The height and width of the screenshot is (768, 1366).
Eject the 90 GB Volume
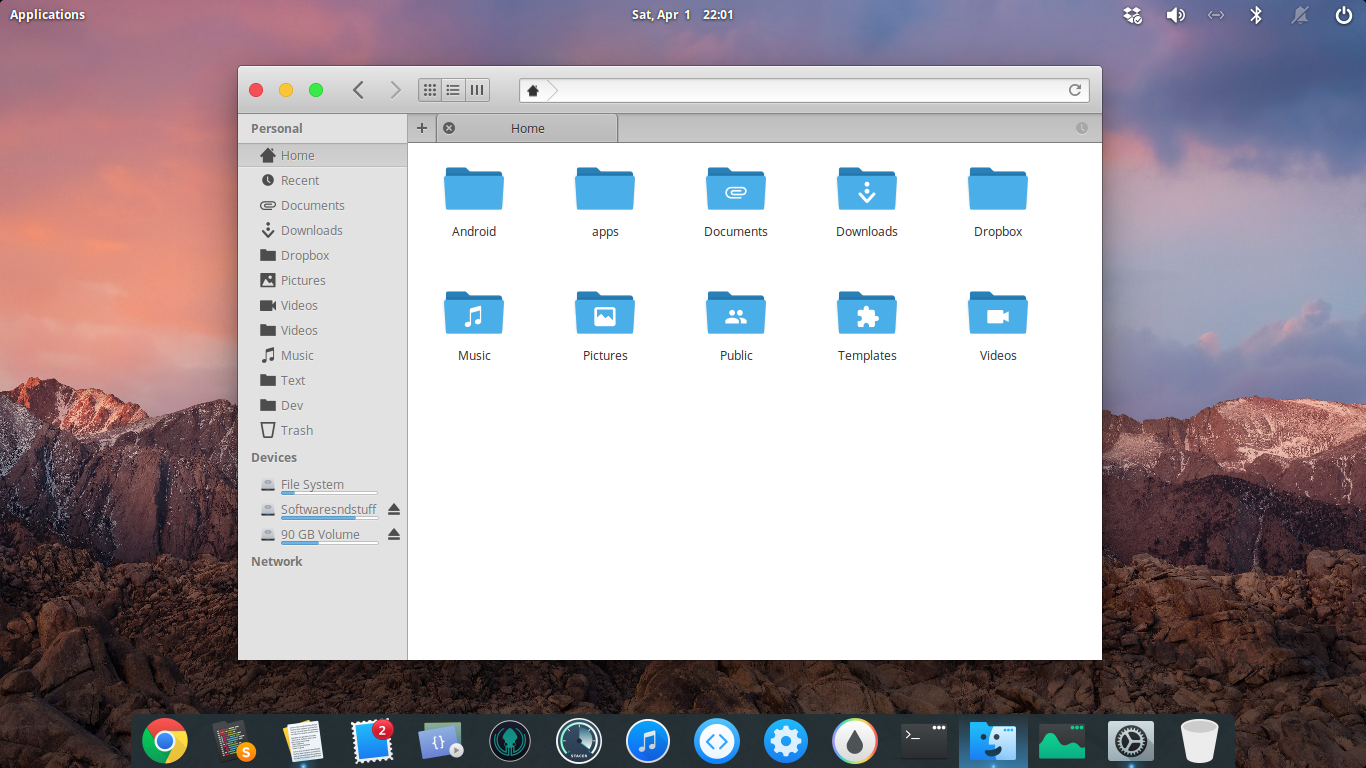[394, 534]
